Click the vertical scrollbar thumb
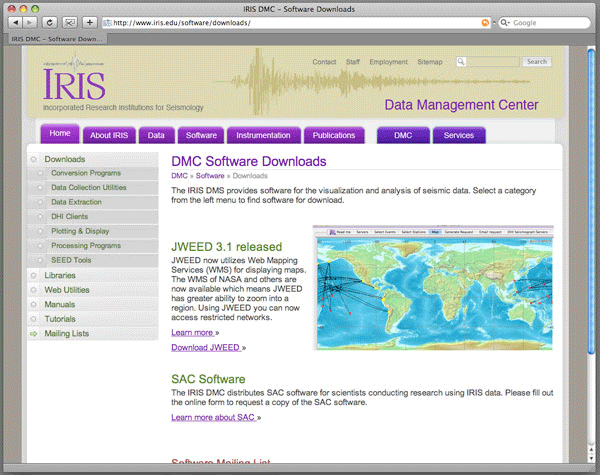Screen dimensions: 600x475 [x=591, y=201]
